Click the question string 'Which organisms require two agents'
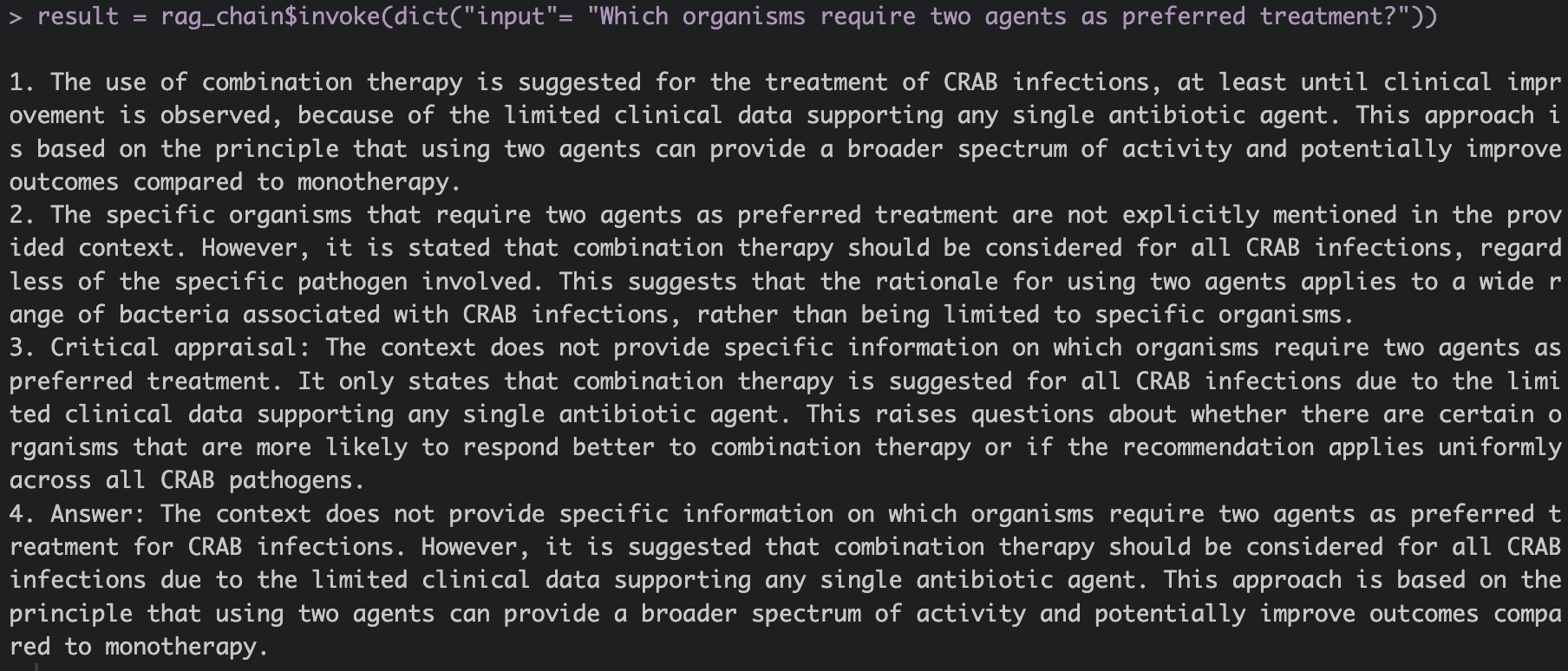The height and width of the screenshot is (671, 1568). [x=833, y=16]
